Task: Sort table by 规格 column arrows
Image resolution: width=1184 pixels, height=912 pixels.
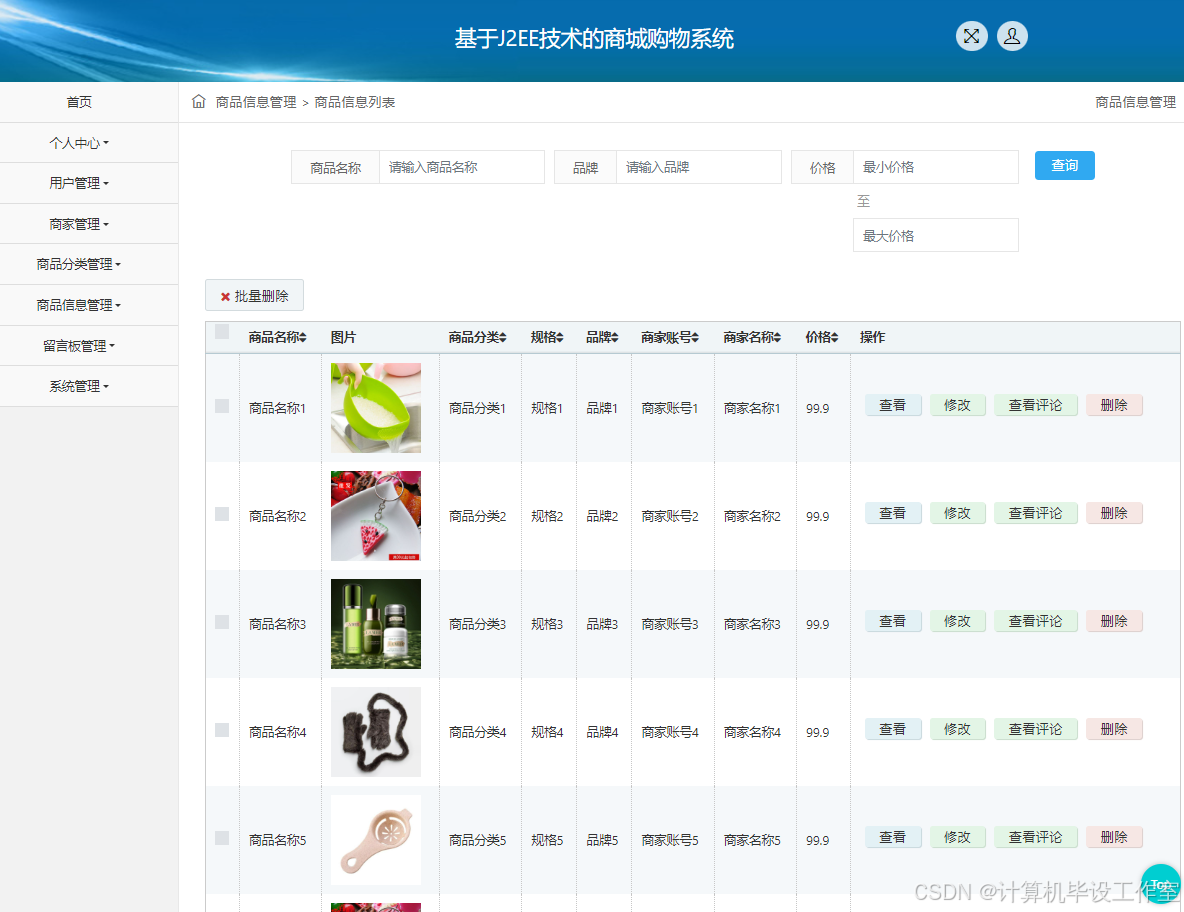Action: click(560, 337)
